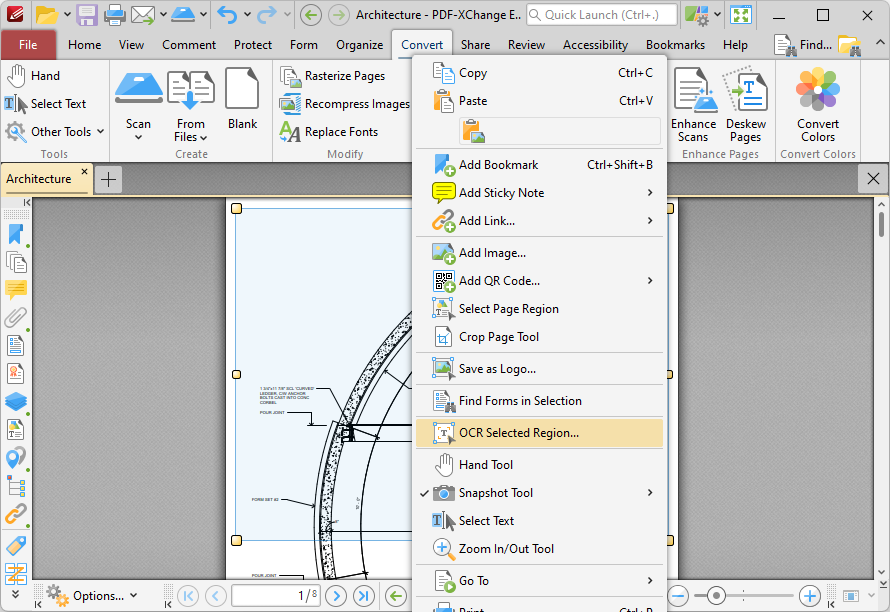Close the Architecture document tab
Screen dimensions: 890x612
coord(84,171)
